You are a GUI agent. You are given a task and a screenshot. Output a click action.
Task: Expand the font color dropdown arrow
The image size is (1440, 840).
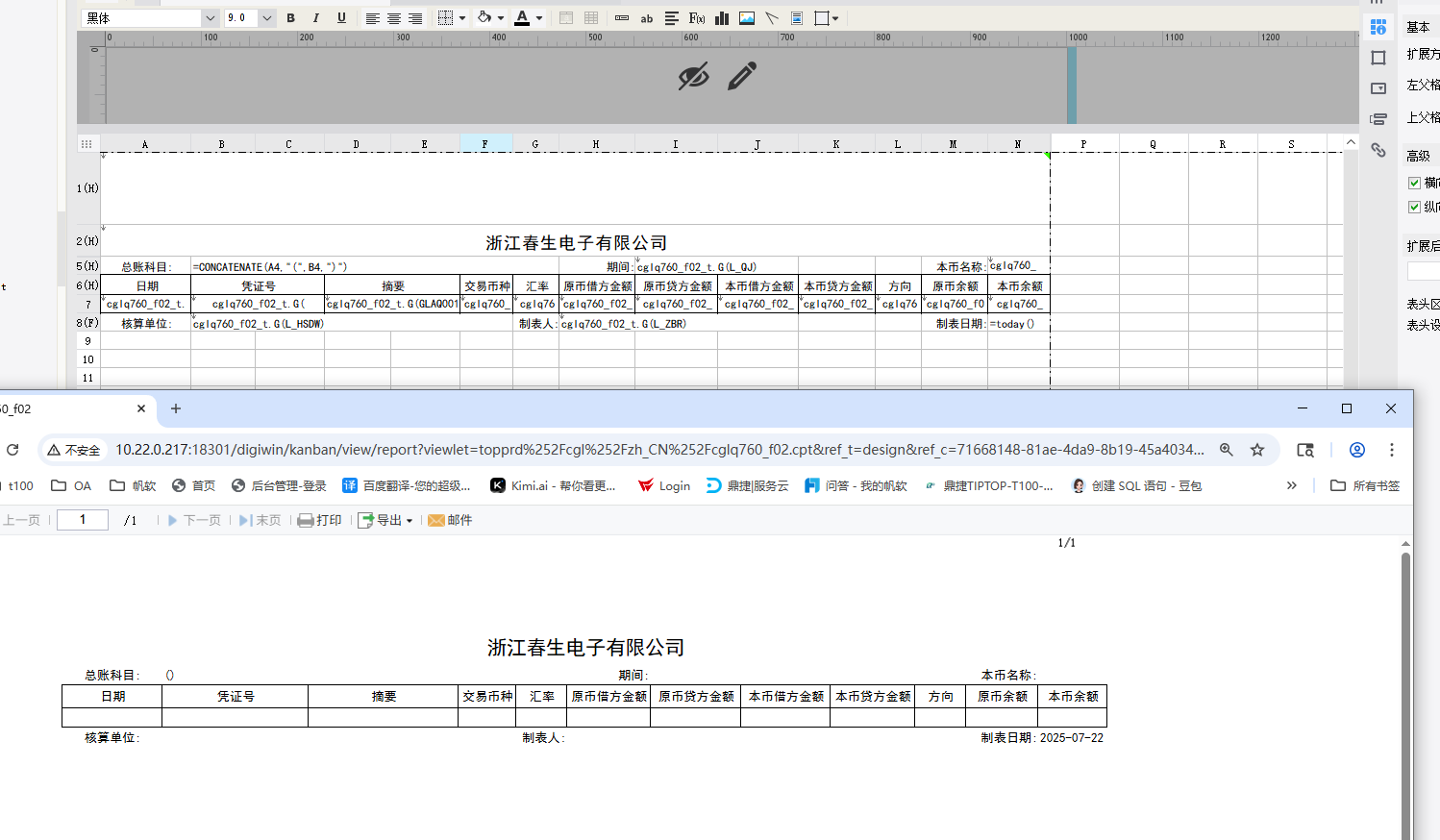(539, 18)
